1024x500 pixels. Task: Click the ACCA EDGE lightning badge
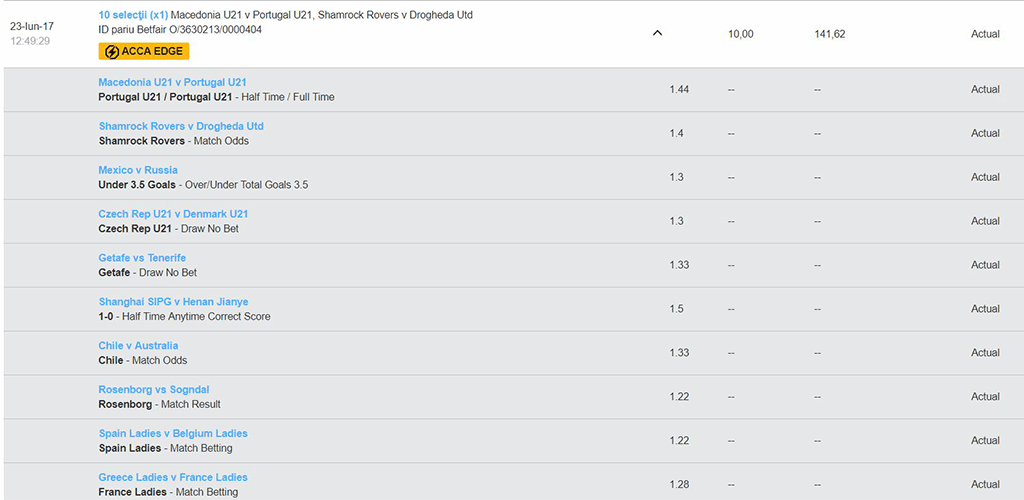[144, 52]
